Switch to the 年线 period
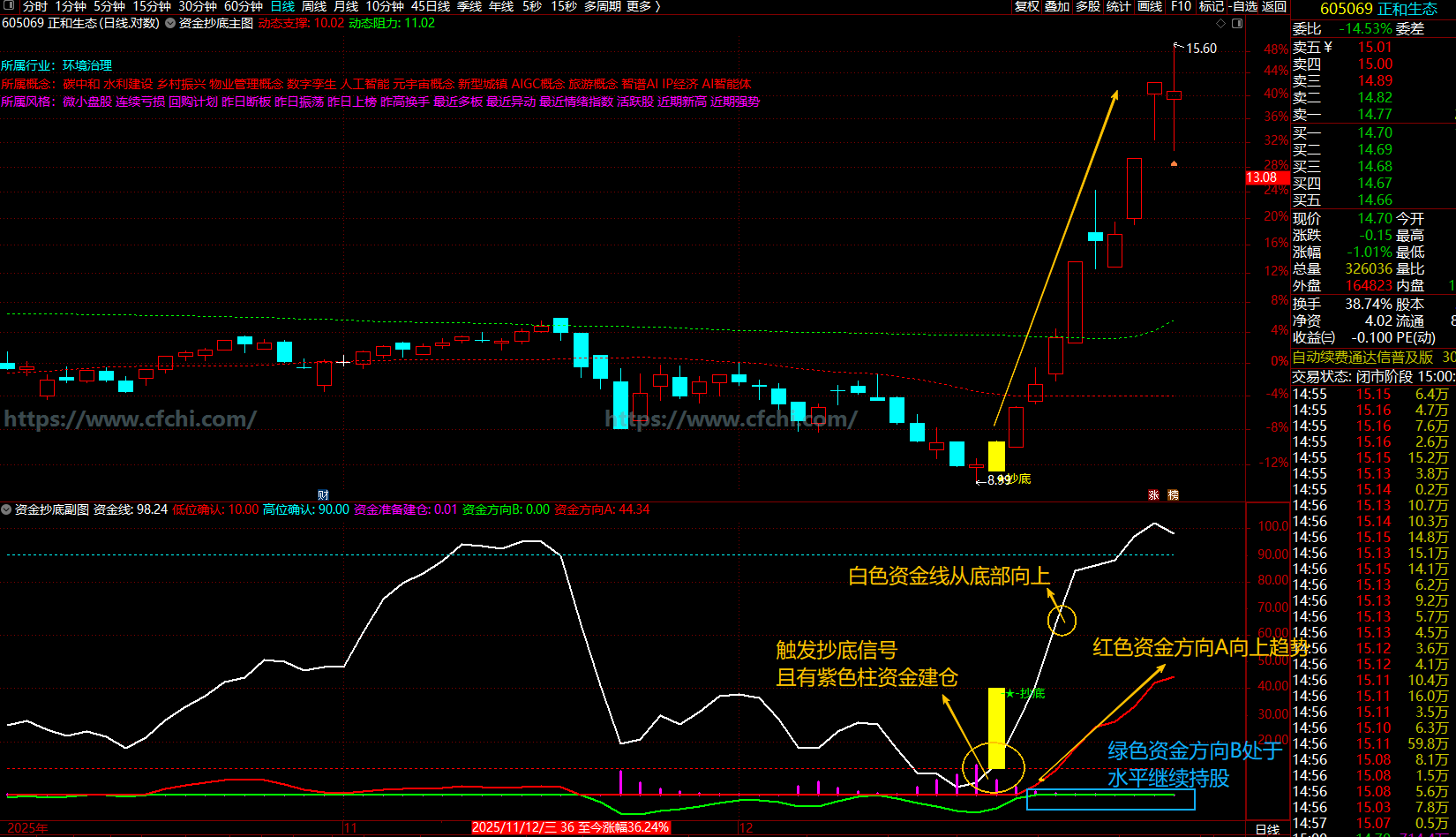 pyautogui.click(x=501, y=6)
